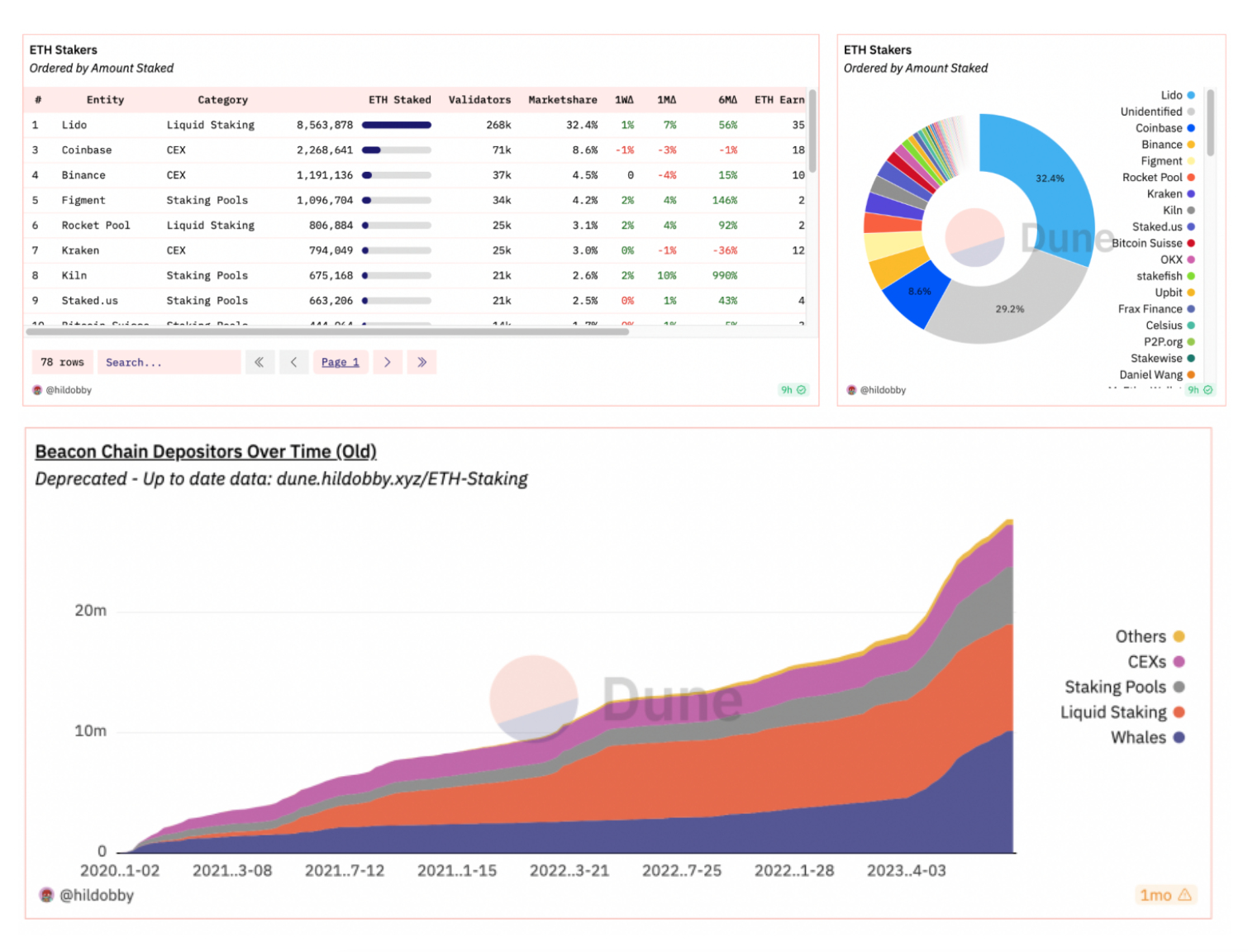Click the 1mo stale data warning icon

[x=1184, y=895]
